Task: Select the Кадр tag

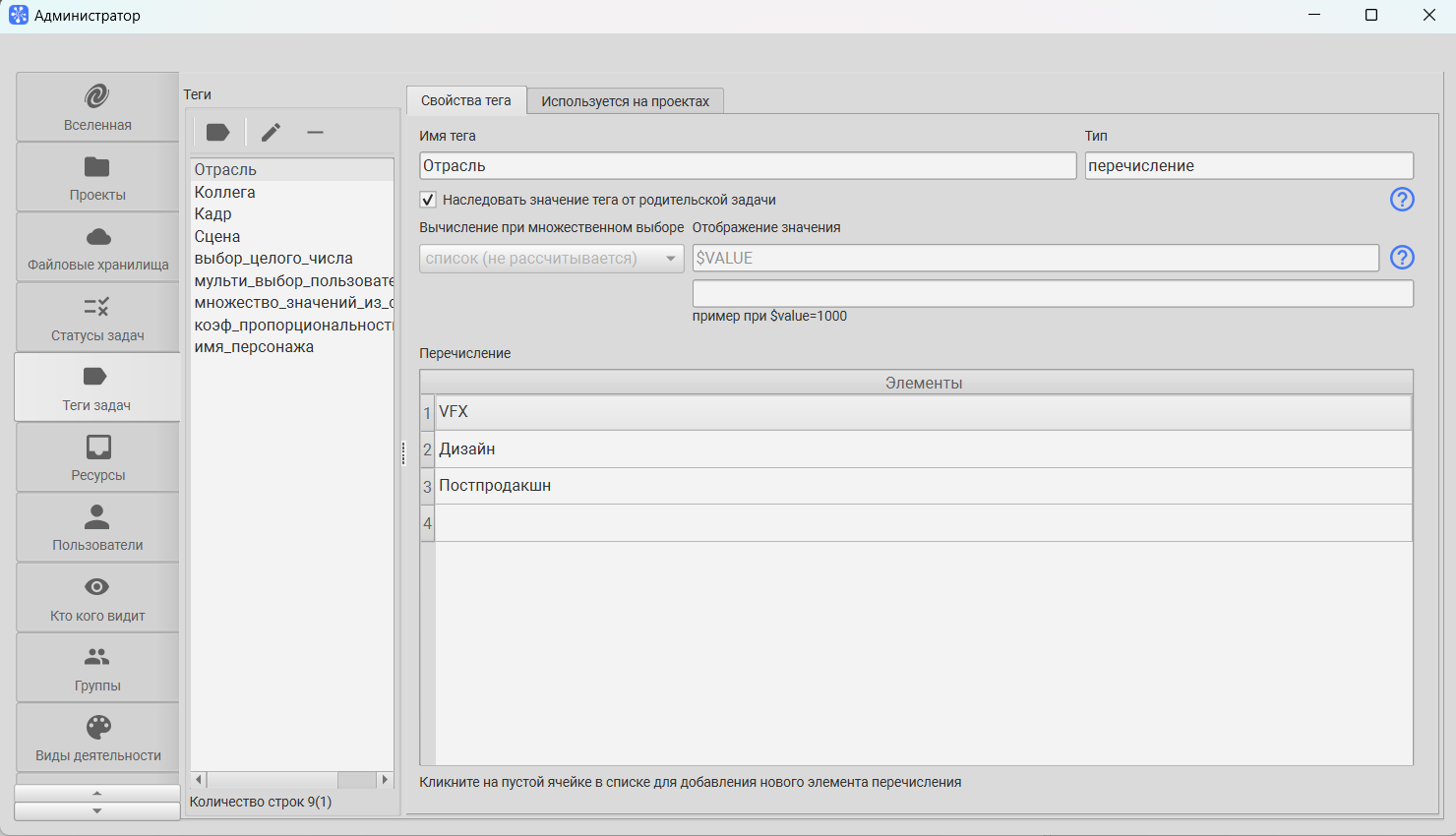Action: tap(292, 213)
